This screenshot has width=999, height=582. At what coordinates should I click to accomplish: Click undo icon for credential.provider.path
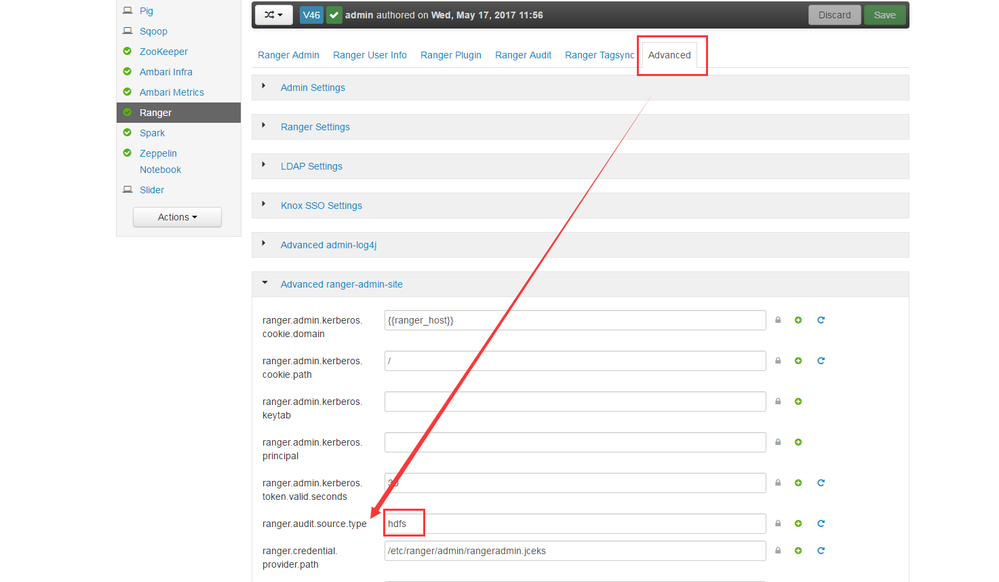click(x=821, y=551)
